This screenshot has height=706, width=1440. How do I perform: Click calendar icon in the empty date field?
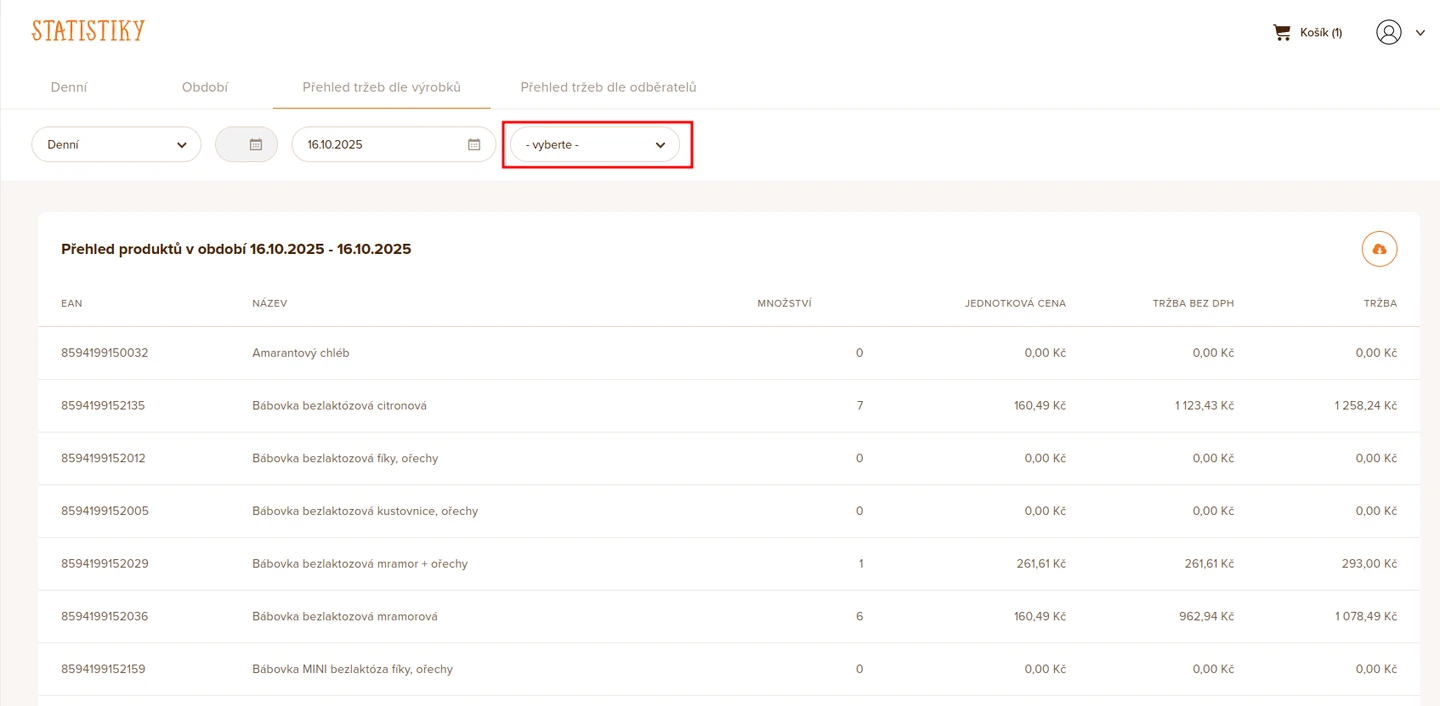tap(256, 145)
